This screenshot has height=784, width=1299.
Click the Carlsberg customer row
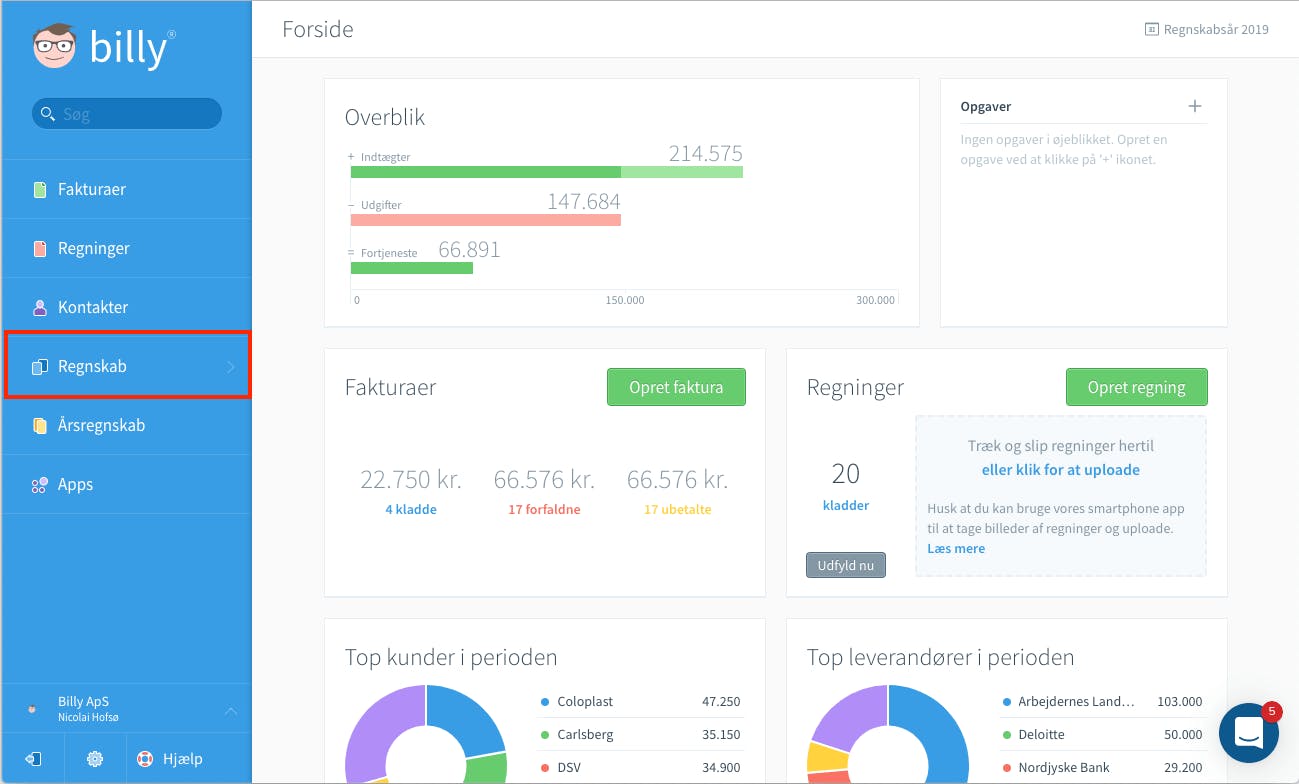641,735
